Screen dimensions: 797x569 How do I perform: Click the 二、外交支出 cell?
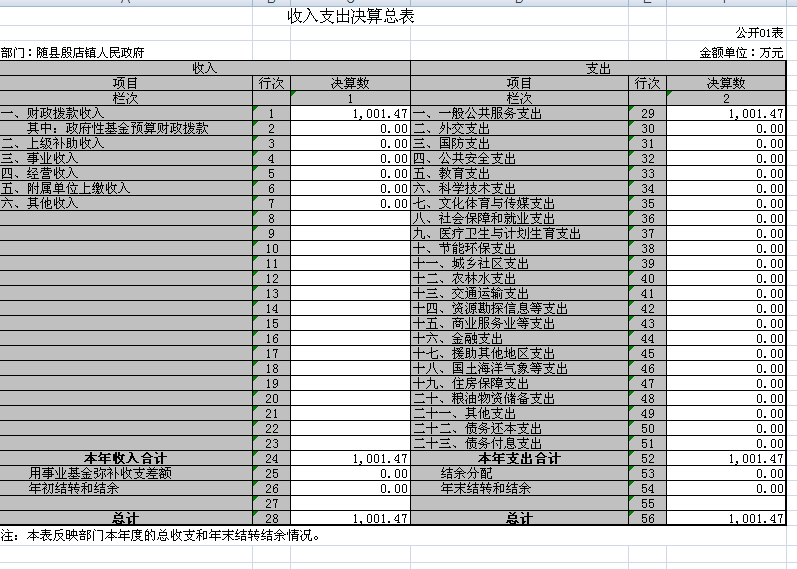click(519, 128)
